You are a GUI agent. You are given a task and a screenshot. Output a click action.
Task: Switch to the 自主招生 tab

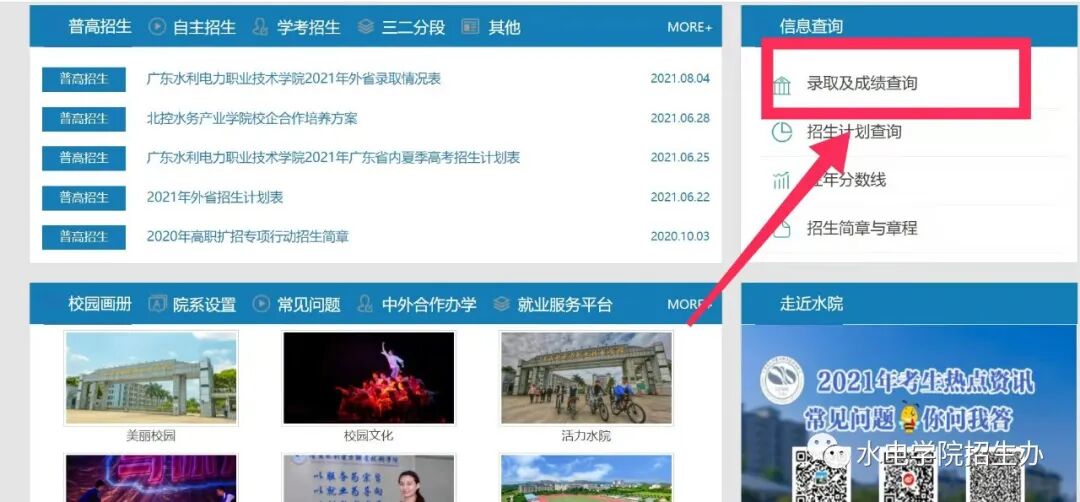tap(205, 27)
